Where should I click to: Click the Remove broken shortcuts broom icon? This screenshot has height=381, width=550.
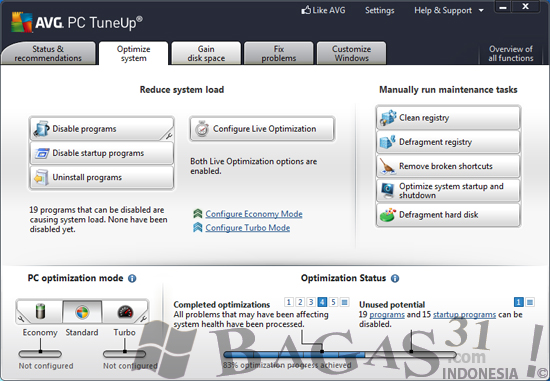point(388,166)
